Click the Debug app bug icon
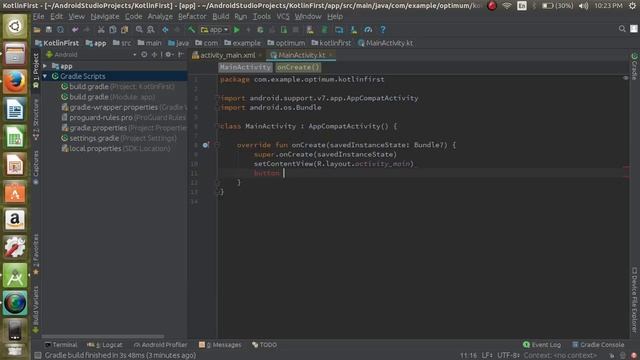 pyautogui.click(x=260, y=30)
